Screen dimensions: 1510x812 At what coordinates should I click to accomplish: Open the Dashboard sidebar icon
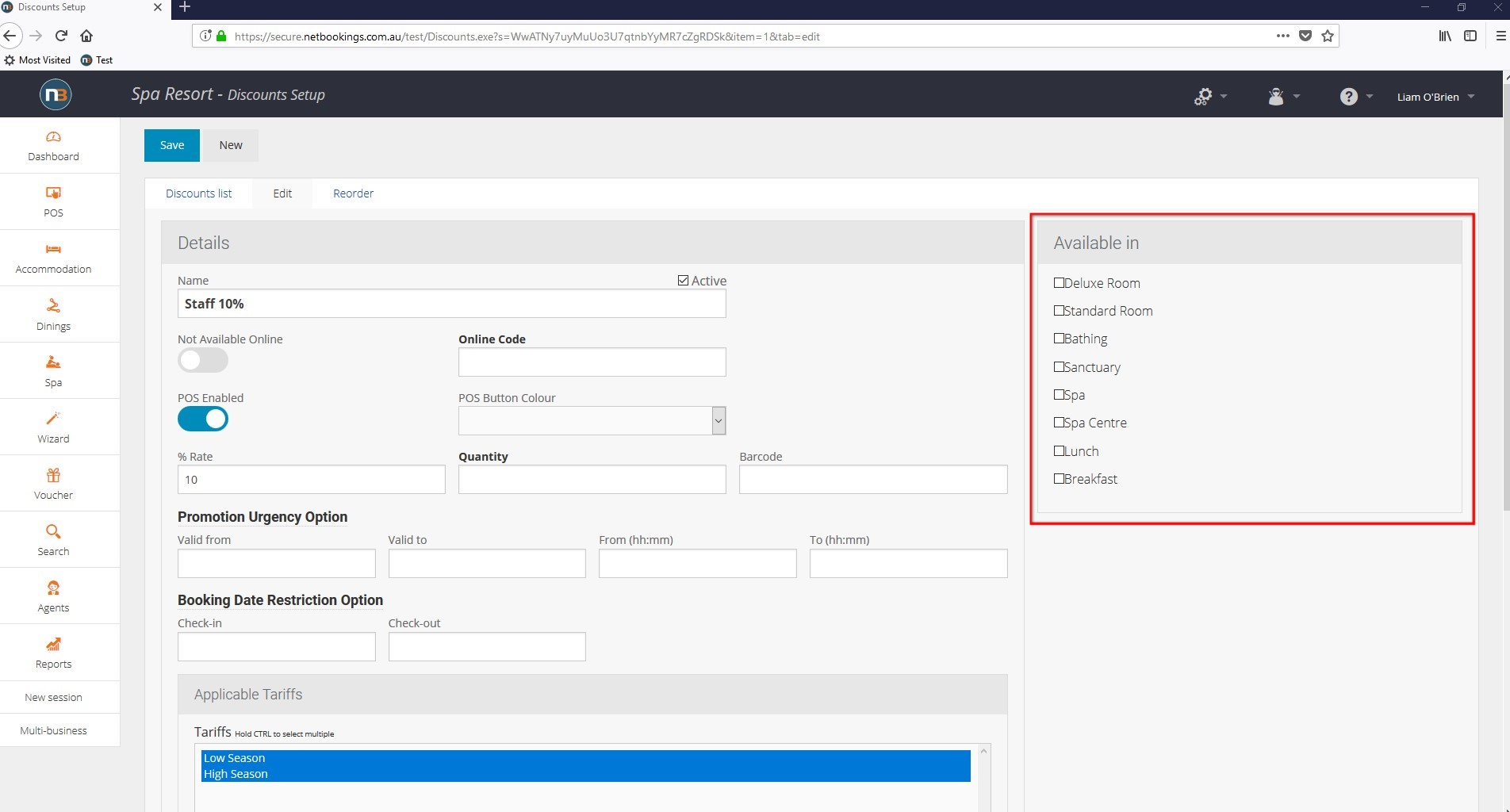[53, 137]
